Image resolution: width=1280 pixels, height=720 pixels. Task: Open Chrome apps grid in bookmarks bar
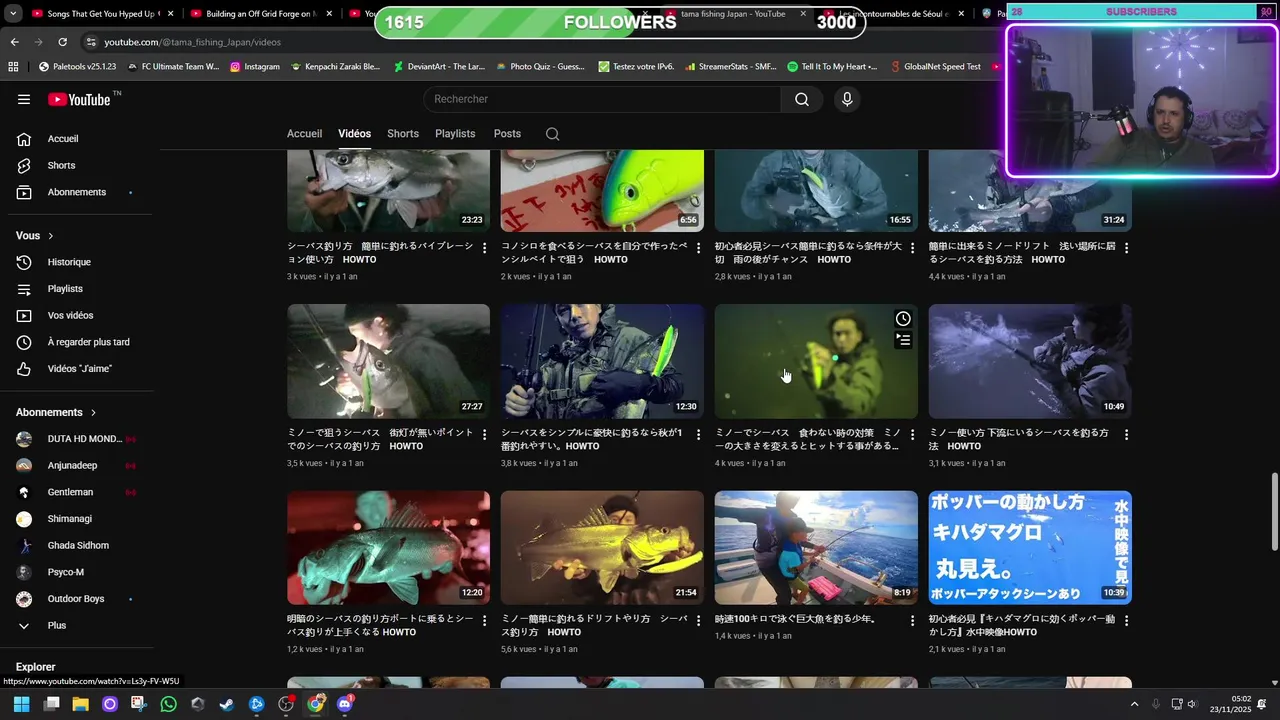(13, 67)
